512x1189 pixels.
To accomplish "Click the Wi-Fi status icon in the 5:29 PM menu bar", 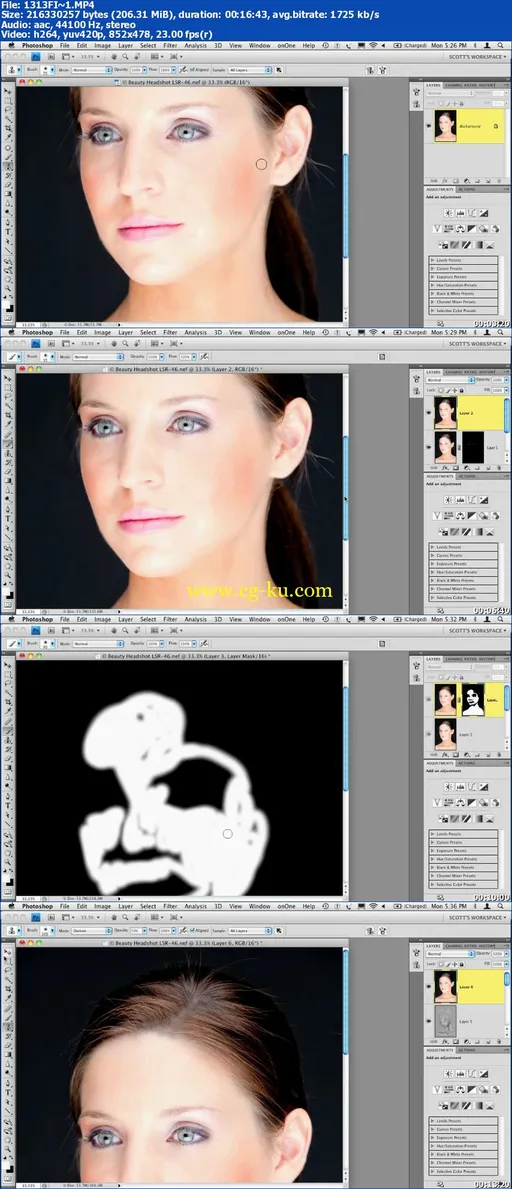I will pos(373,332).
